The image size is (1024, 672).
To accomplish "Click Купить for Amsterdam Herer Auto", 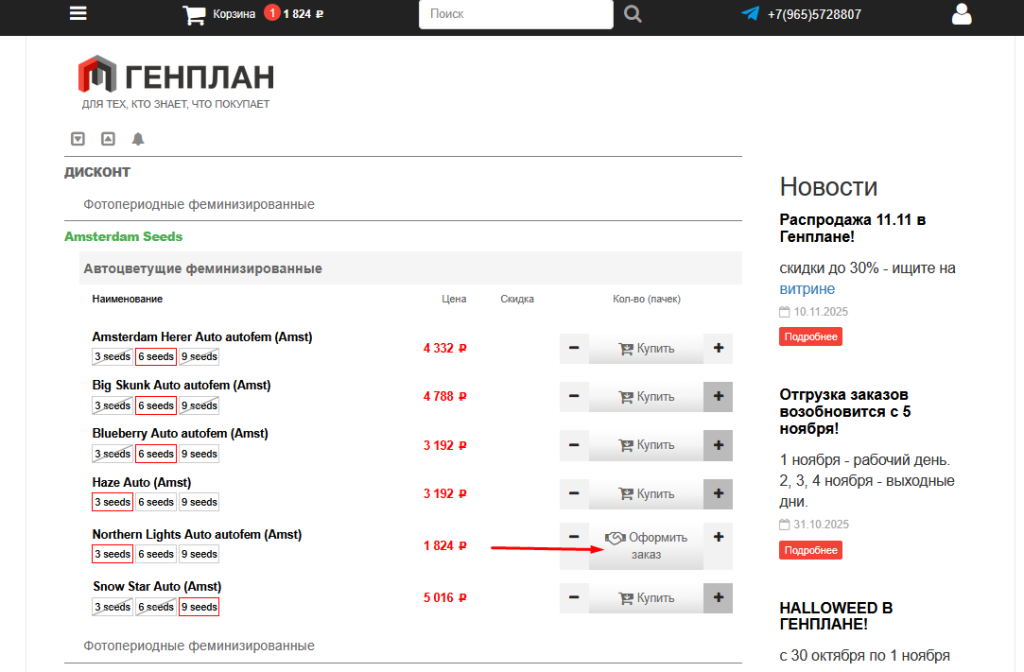I will 646,349.
